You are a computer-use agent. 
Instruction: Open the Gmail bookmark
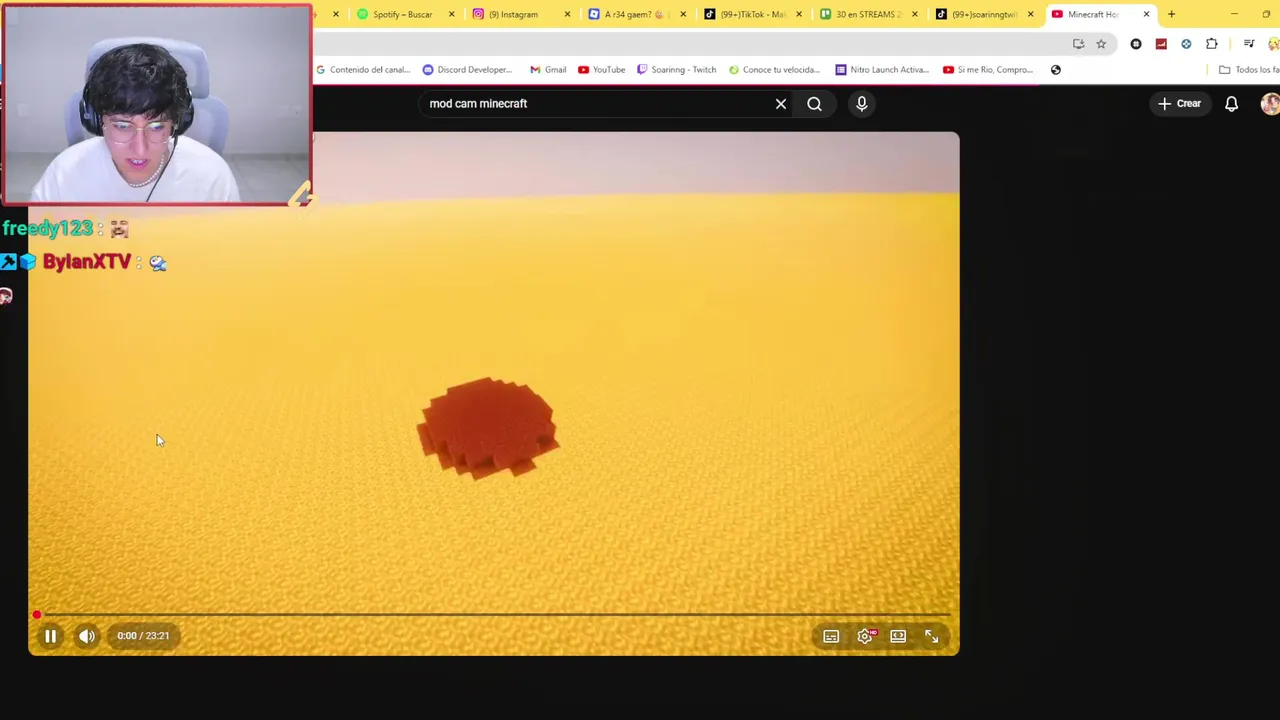pyautogui.click(x=548, y=70)
